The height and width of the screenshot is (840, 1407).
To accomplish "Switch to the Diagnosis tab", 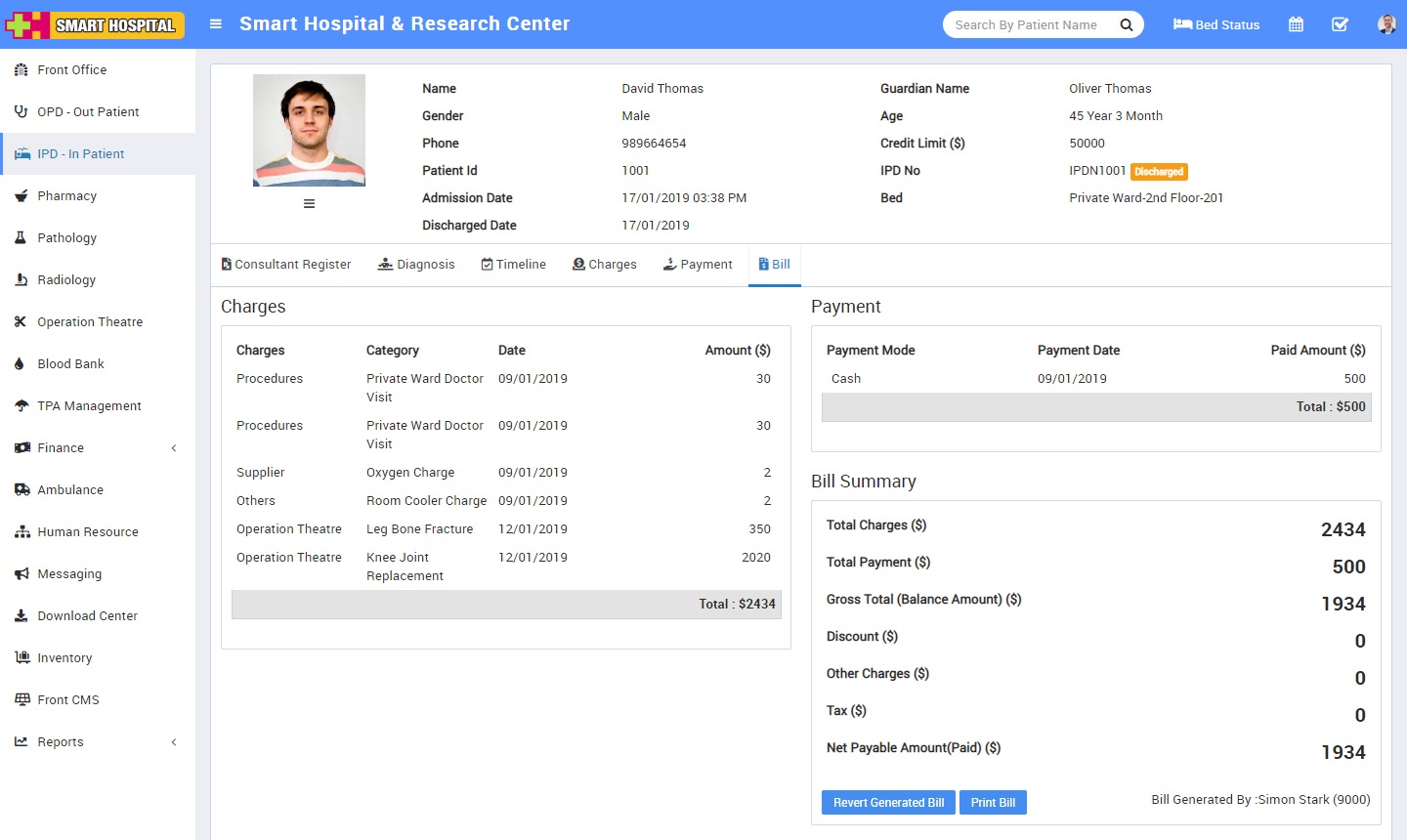I will click(x=416, y=265).
